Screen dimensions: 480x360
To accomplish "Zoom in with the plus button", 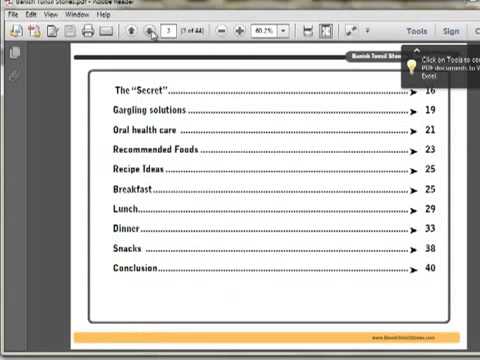I will click(239, 31).
